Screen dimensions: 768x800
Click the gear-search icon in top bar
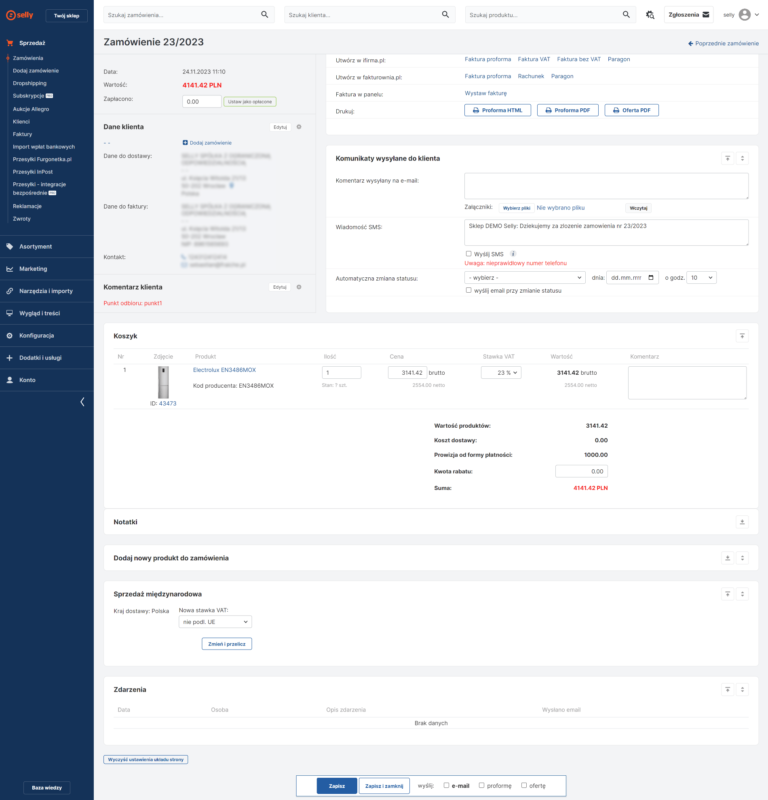coord(650,15)
